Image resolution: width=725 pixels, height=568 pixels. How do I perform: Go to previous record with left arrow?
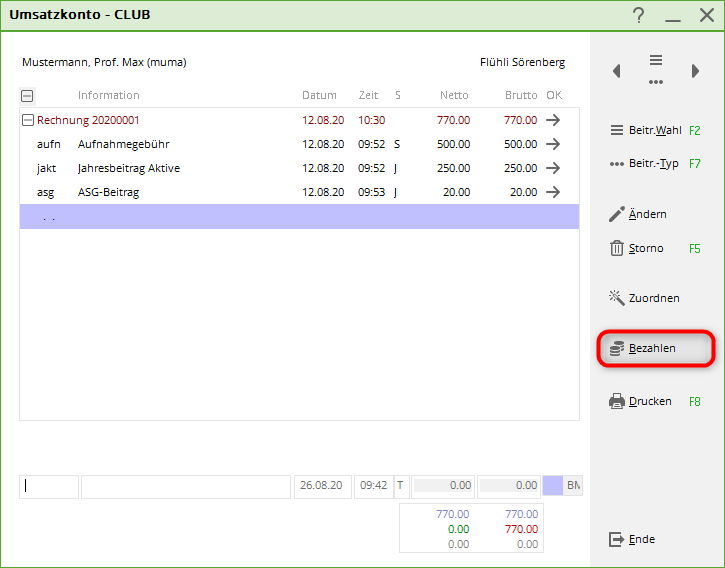pos(616,71)
